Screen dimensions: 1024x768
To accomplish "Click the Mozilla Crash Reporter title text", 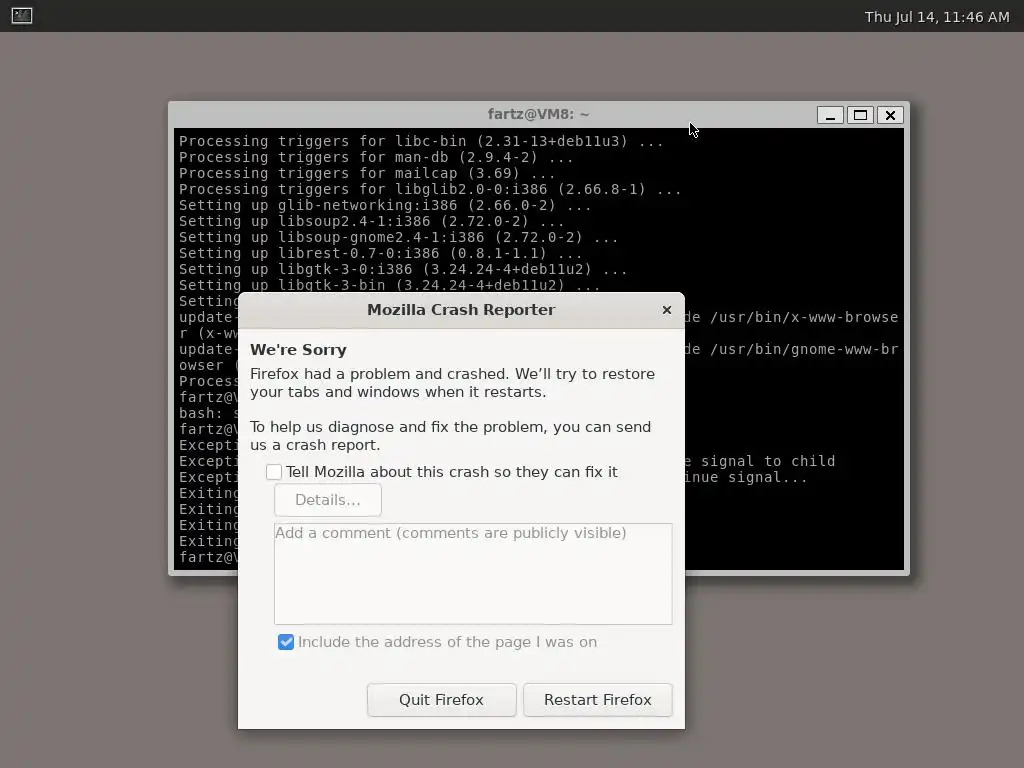I will [x=461, y=310].
